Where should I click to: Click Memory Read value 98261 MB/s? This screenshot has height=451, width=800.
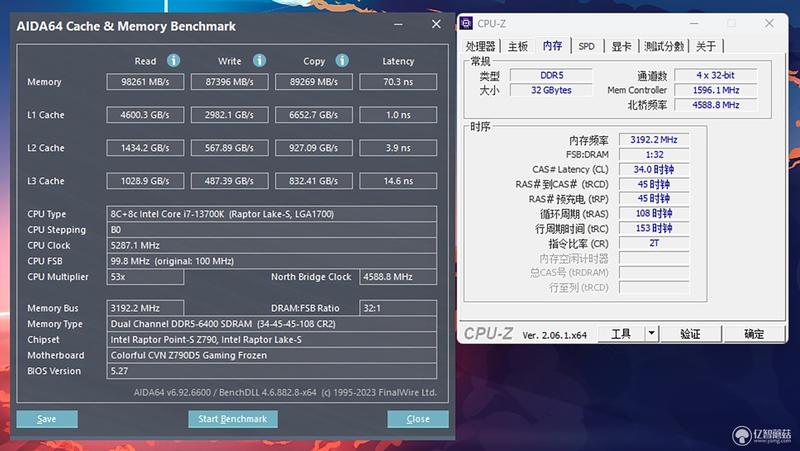coord(145,82)
